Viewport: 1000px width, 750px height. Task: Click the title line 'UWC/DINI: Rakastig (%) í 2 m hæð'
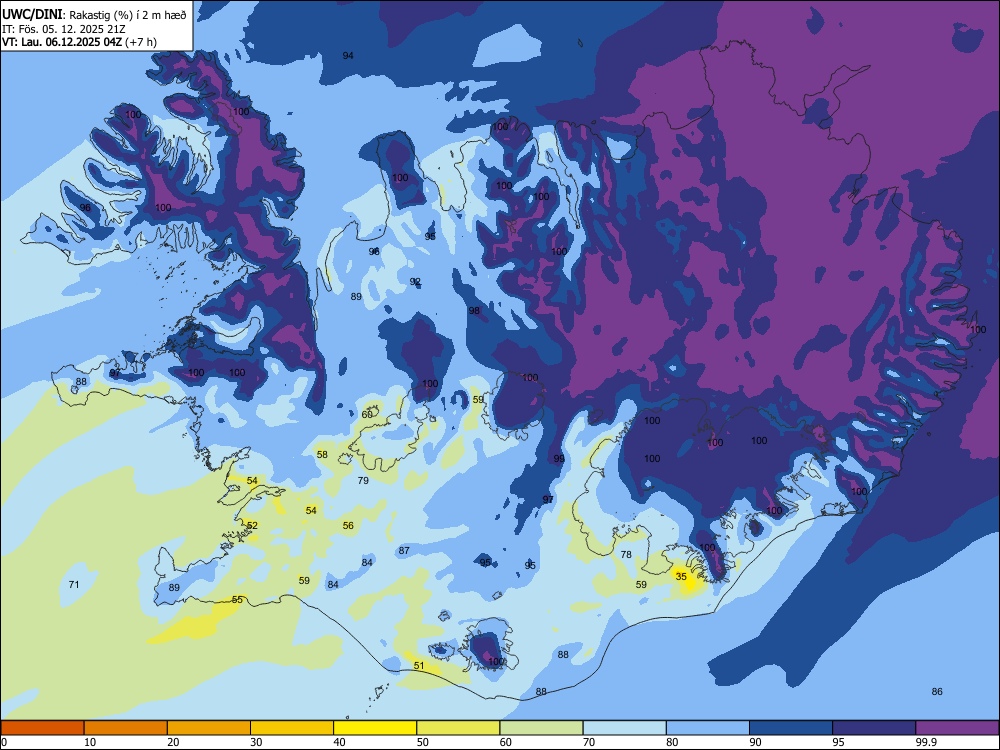(x=94, y=15)
